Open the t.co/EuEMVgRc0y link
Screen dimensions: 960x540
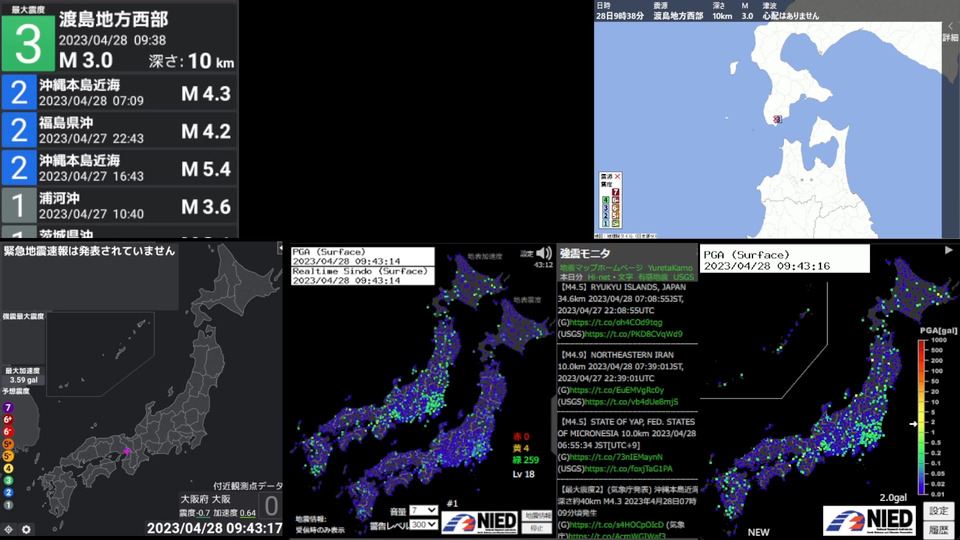coord(617,390)
